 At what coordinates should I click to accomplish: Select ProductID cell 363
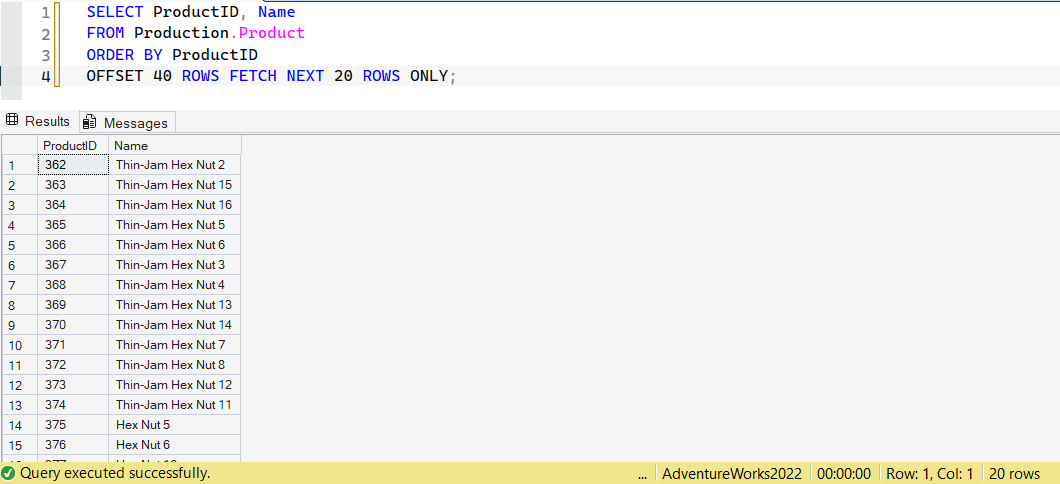73,185
